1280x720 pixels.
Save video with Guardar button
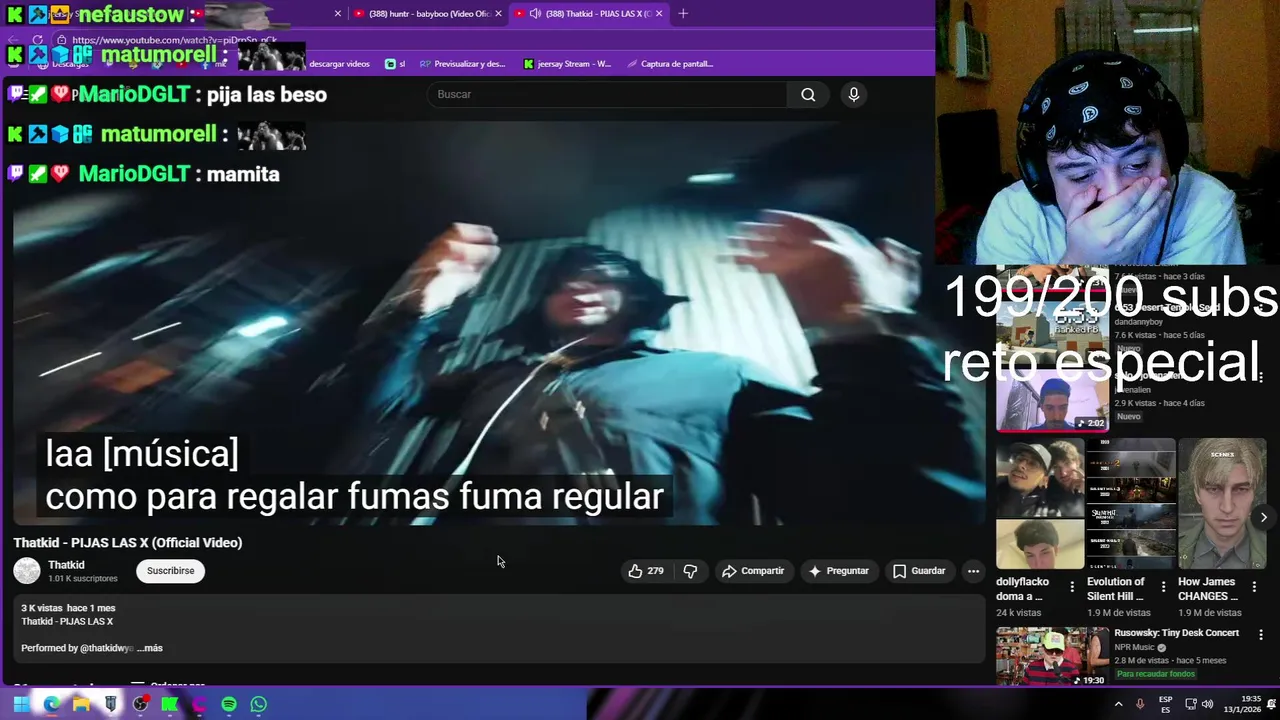pos(919,571)
